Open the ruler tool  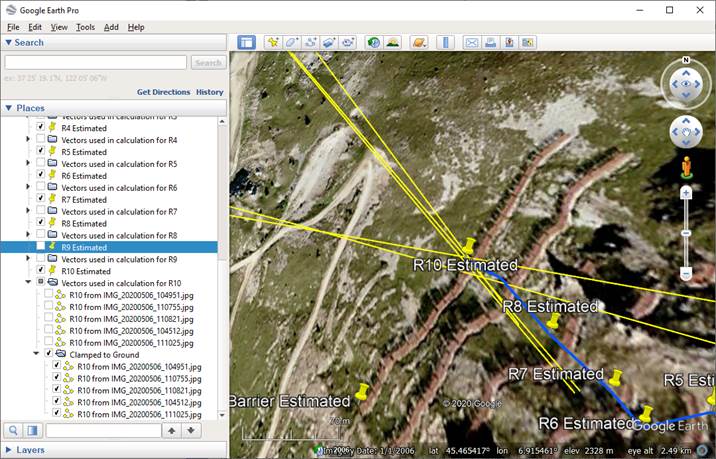tap(445, 42)
